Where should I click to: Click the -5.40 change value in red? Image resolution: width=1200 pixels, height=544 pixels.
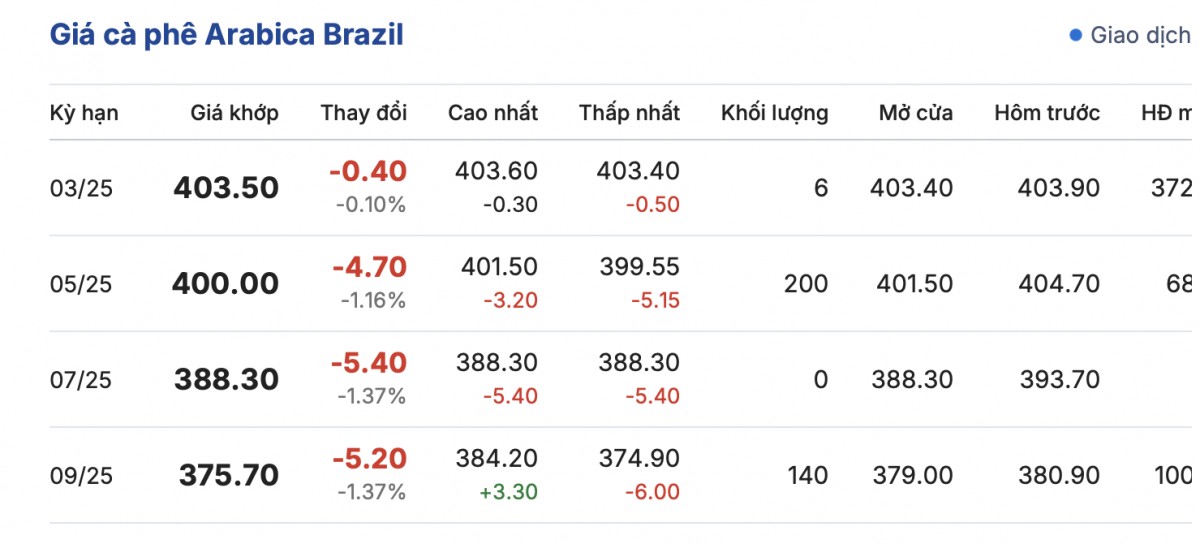pyautogui.click(x=368, y=363)
